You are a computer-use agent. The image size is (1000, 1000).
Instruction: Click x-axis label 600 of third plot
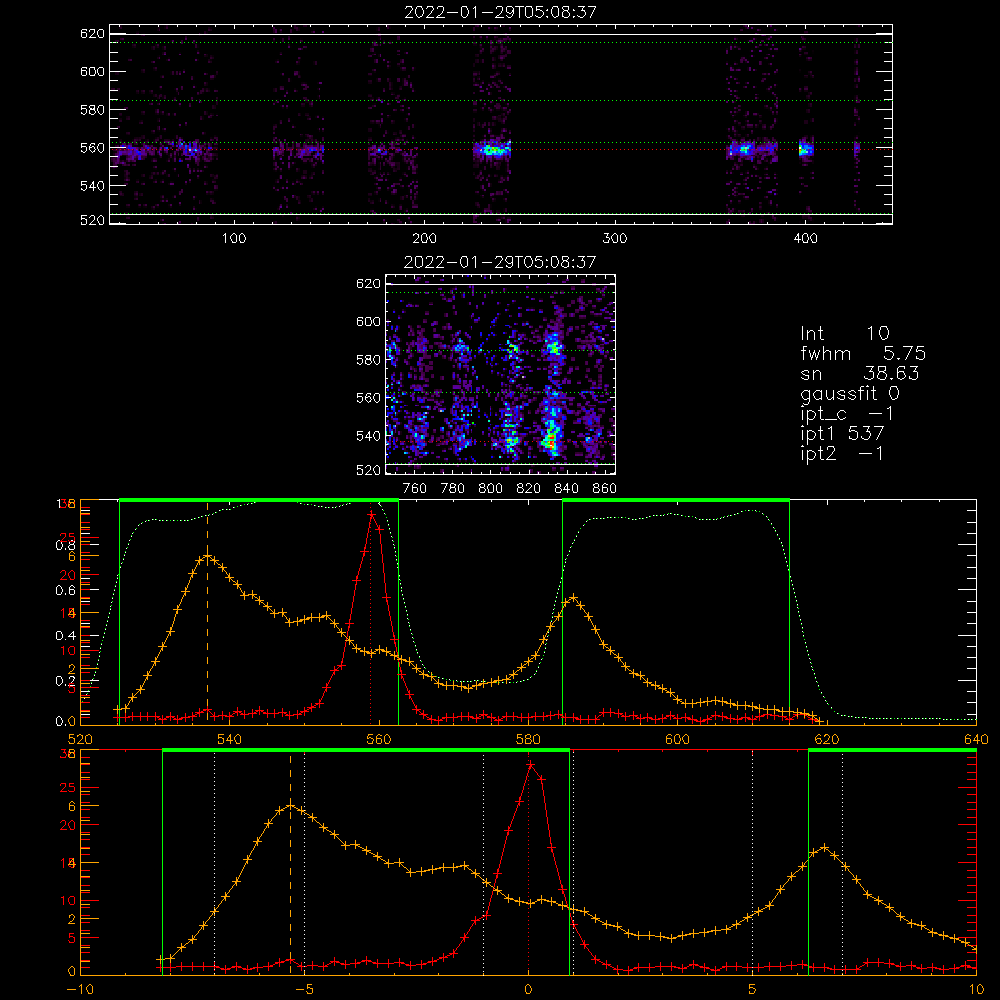click(x=677, y=739)
